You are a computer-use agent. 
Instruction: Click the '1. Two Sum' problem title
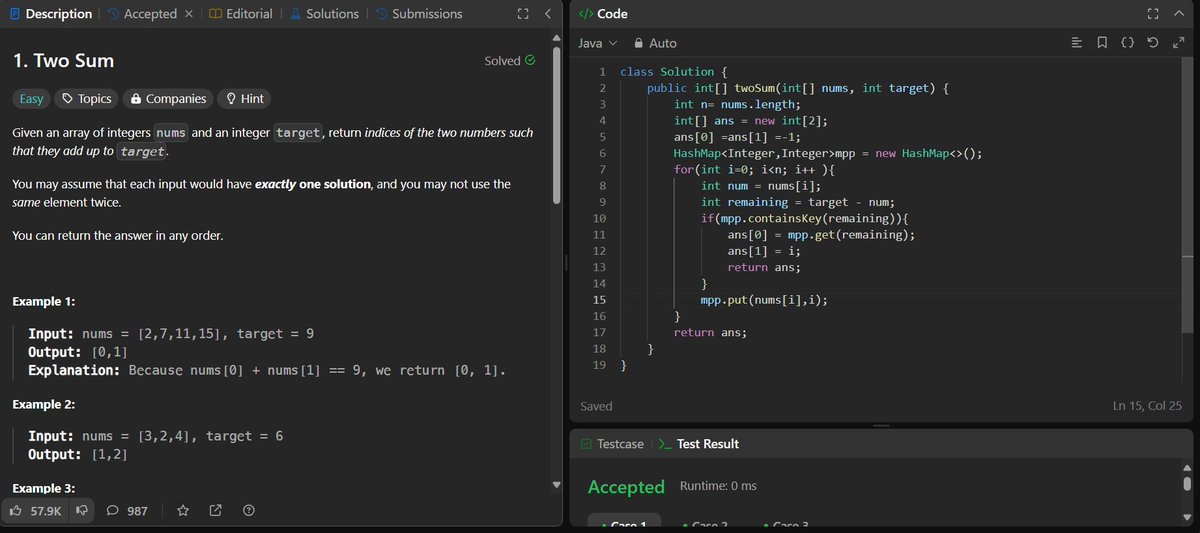coord(63,61)
